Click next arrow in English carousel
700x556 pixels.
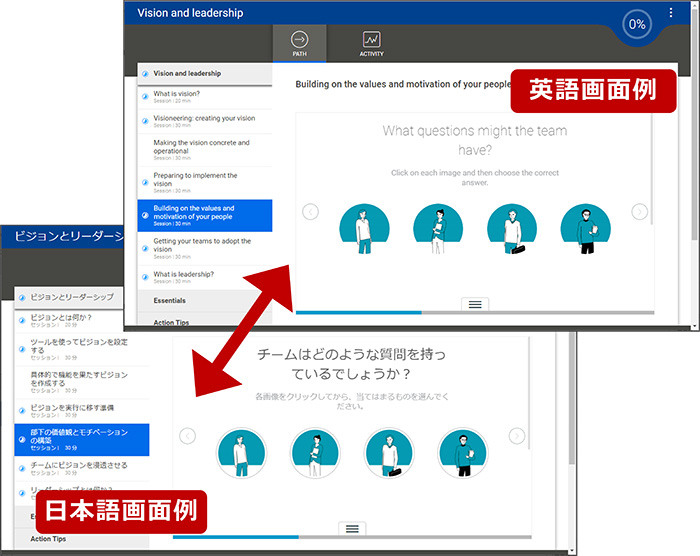click(x=639, y=211)
